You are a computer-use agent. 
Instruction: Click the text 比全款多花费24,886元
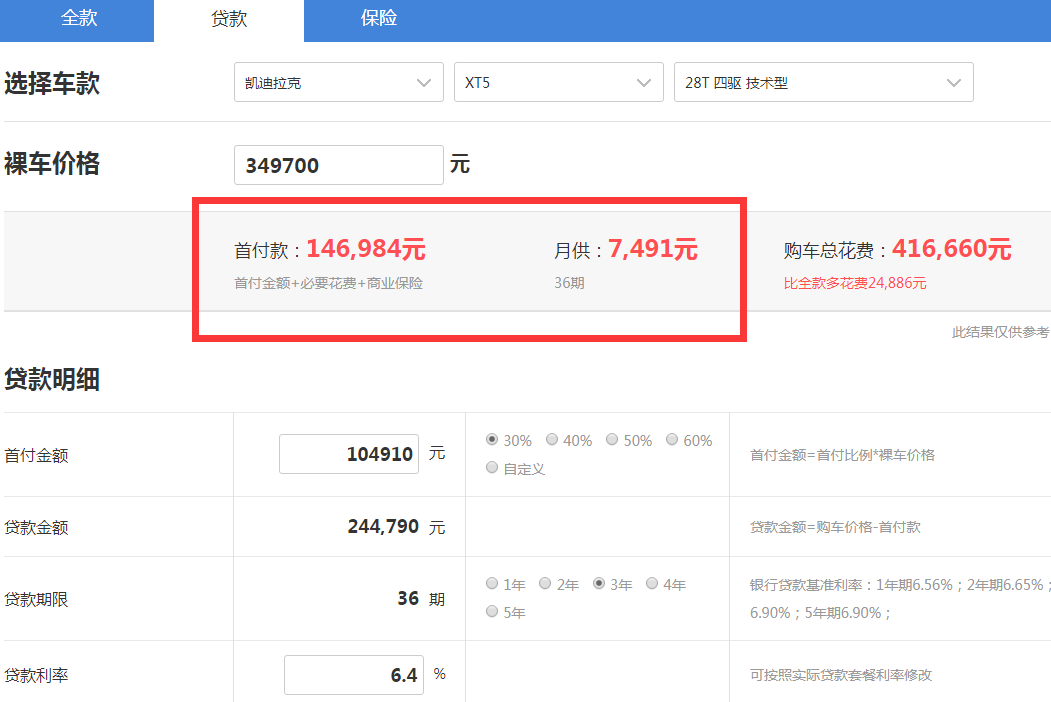855,283
